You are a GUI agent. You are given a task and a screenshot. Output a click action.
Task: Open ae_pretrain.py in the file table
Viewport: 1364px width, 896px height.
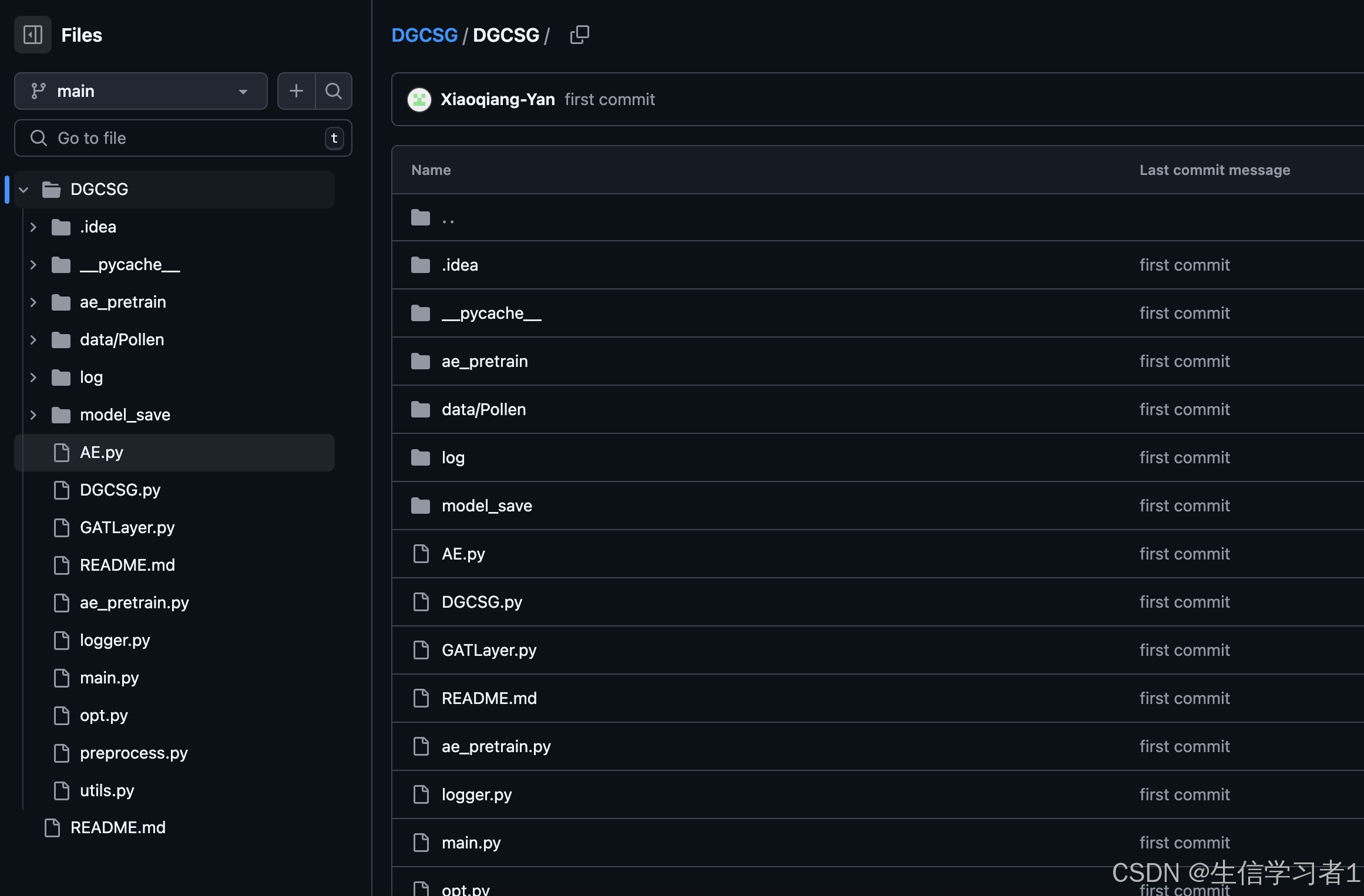pyautogui.click(x=496, y=747)
